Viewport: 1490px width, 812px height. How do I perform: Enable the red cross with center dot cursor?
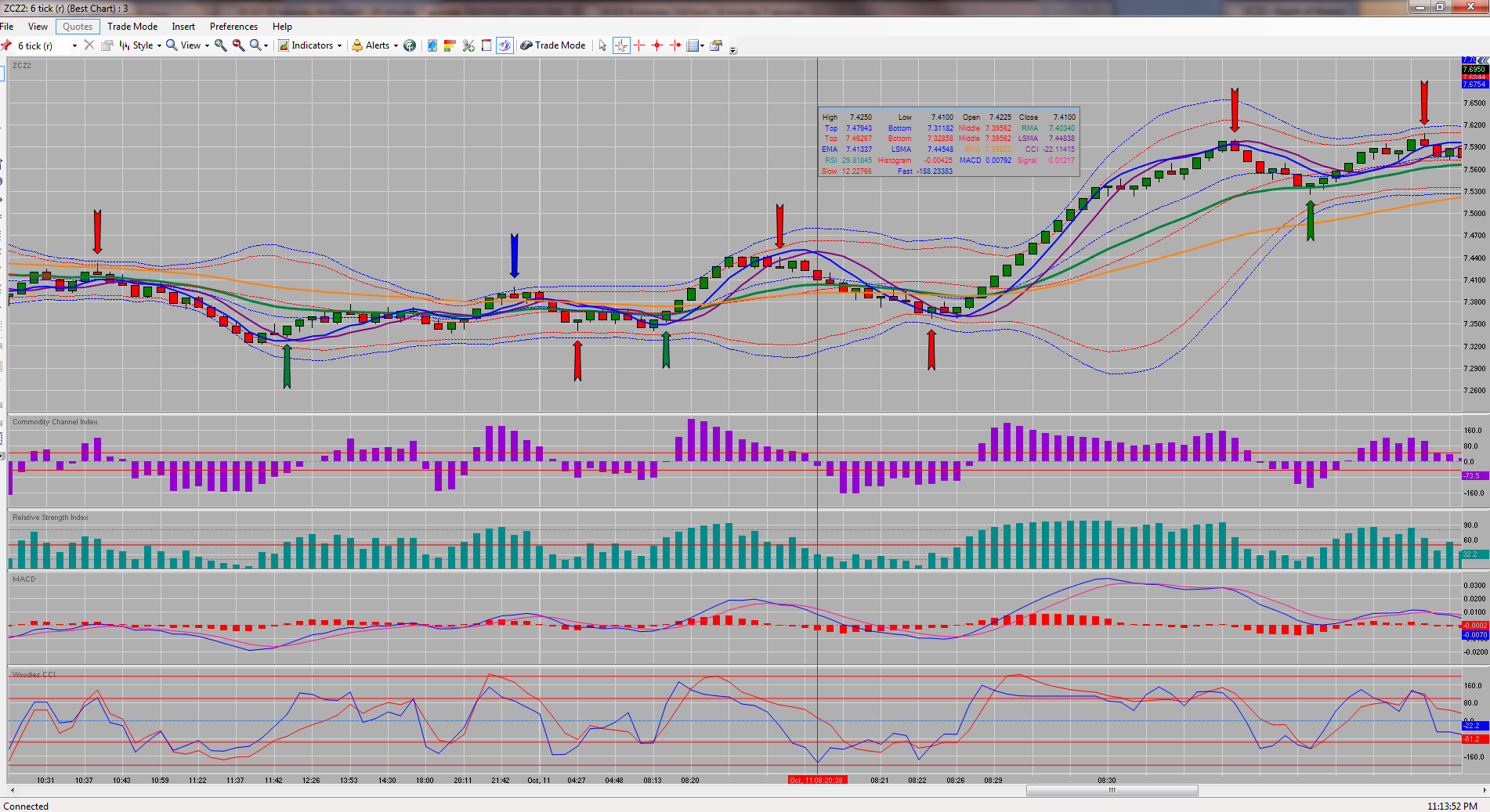click(657, 45)
